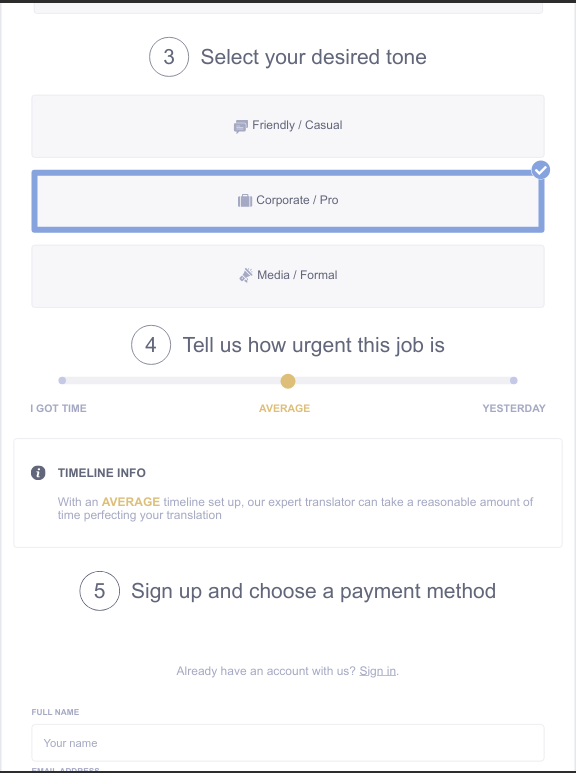Set urgency slider to YESTERDAY endpoint
Viewport: 576px width, 773px height.
(513, 381)
